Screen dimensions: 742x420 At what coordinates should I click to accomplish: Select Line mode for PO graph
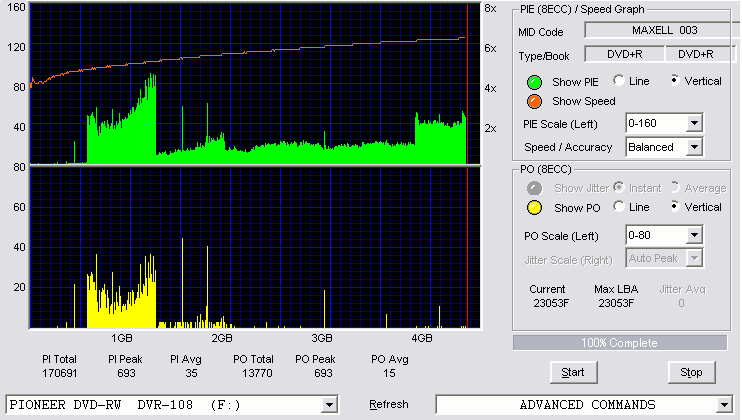[619, 206]
